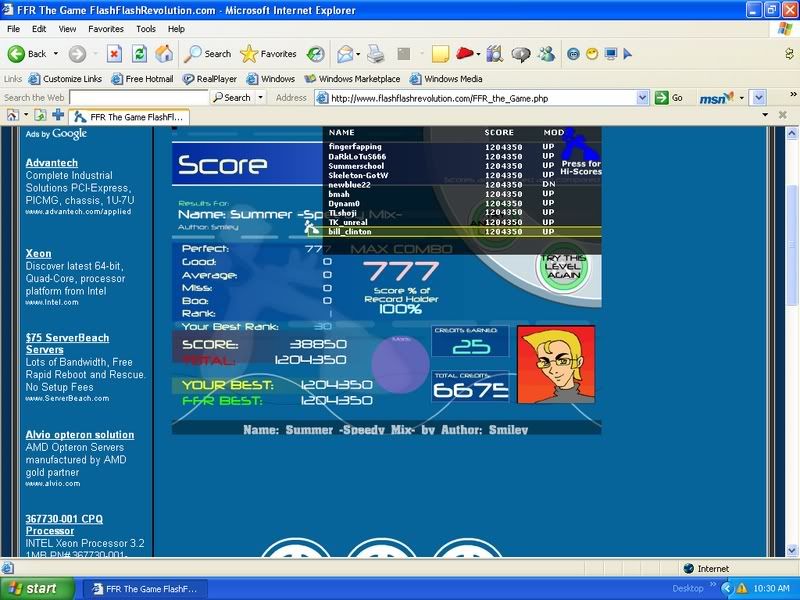This screenshot has width=800, height=600.
Task: Open the Advantech ad link
Action: pyautogui.click(x=52, y=163)
